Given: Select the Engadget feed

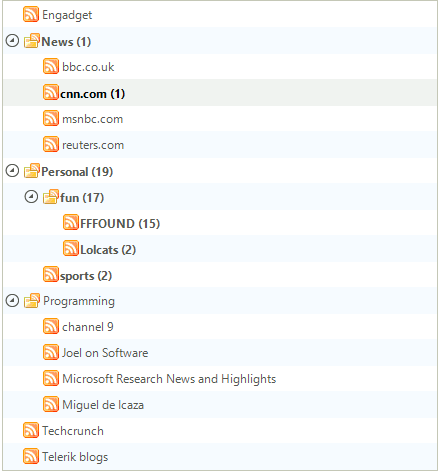Looking at the screenshot, I should tap(67, 15).
